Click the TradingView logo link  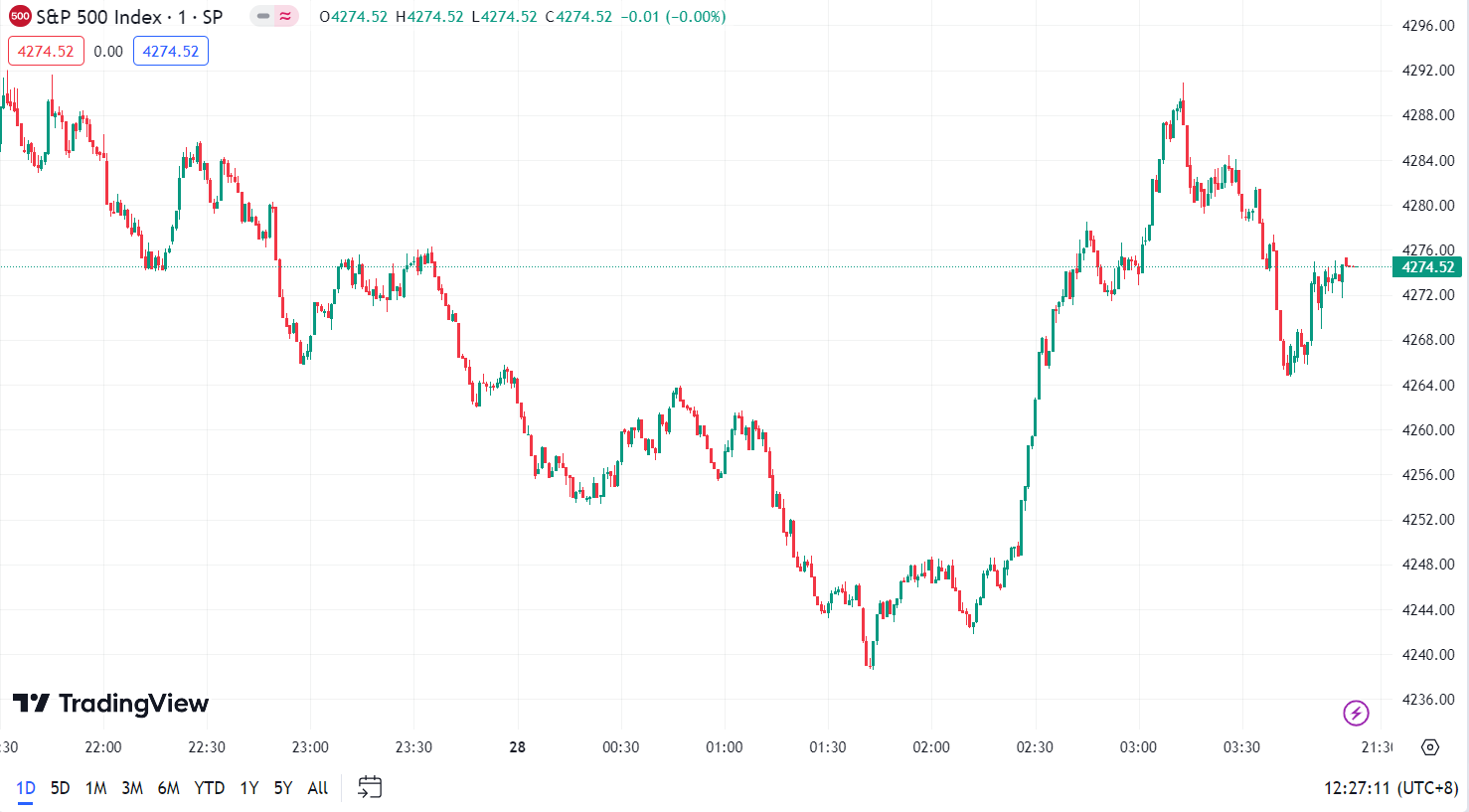click(x=110, y=704)
